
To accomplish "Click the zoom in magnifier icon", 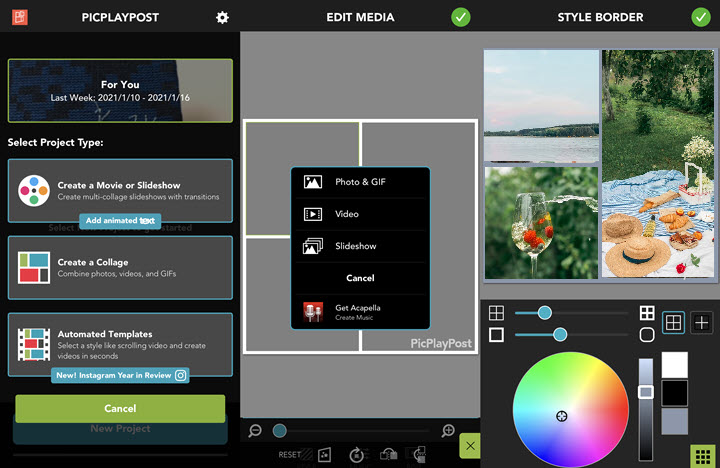I will pos(448,430).
